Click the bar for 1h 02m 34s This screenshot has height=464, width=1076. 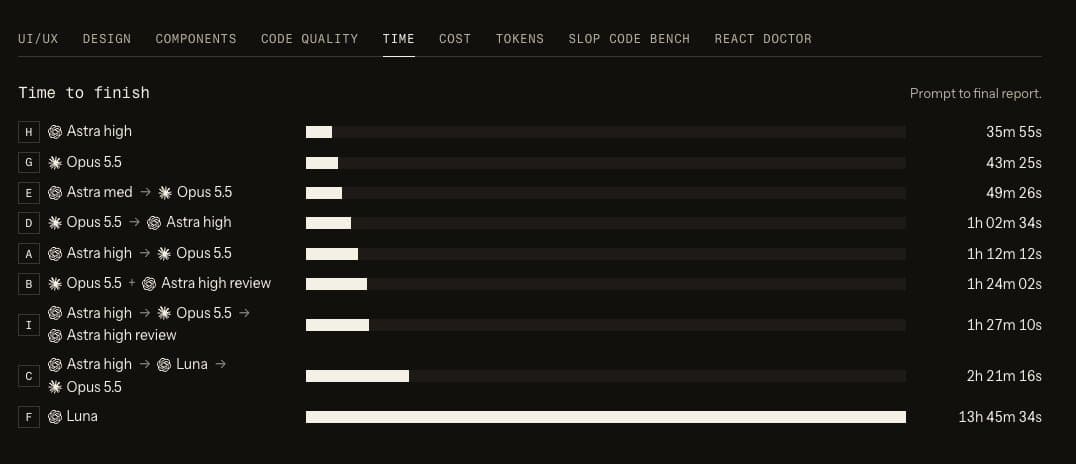coord(329,223)
